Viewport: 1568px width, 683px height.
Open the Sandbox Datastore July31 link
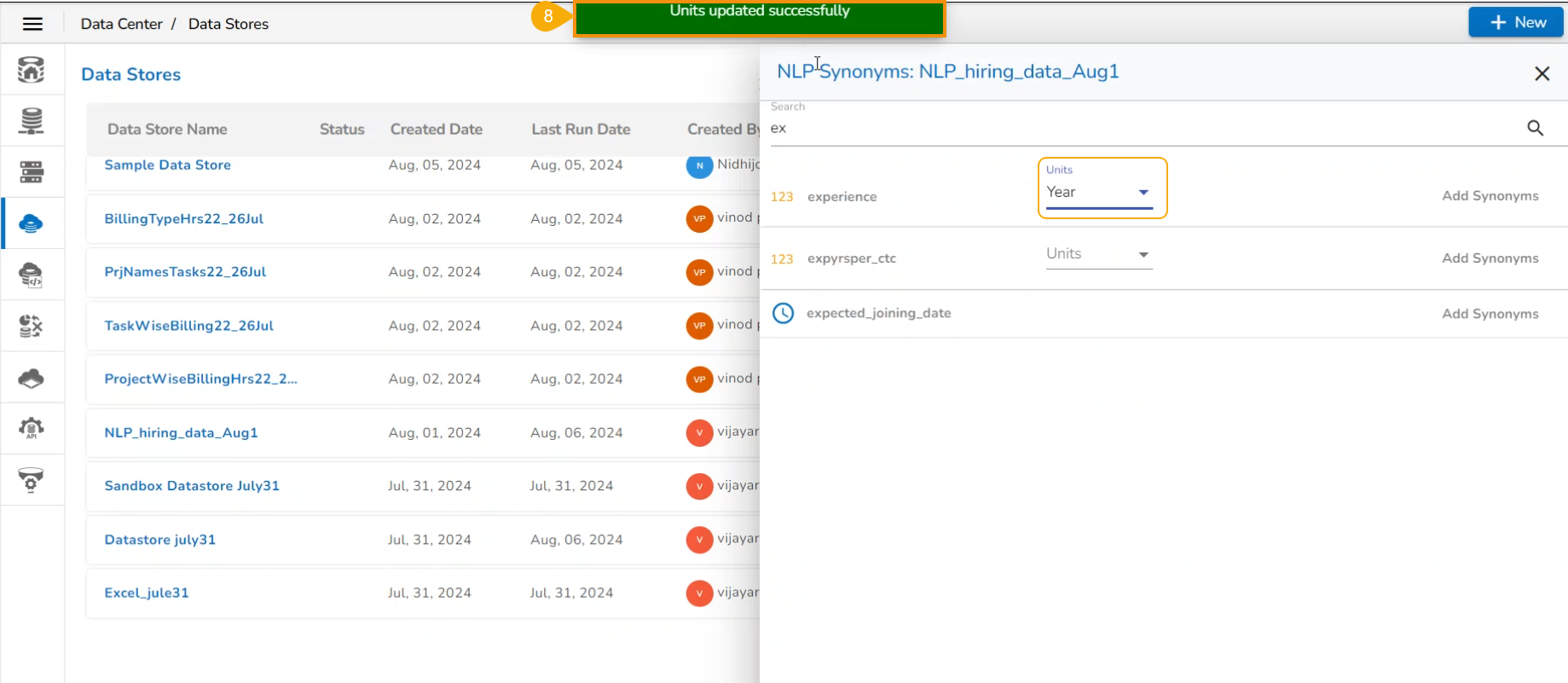(x=192, y=486)
